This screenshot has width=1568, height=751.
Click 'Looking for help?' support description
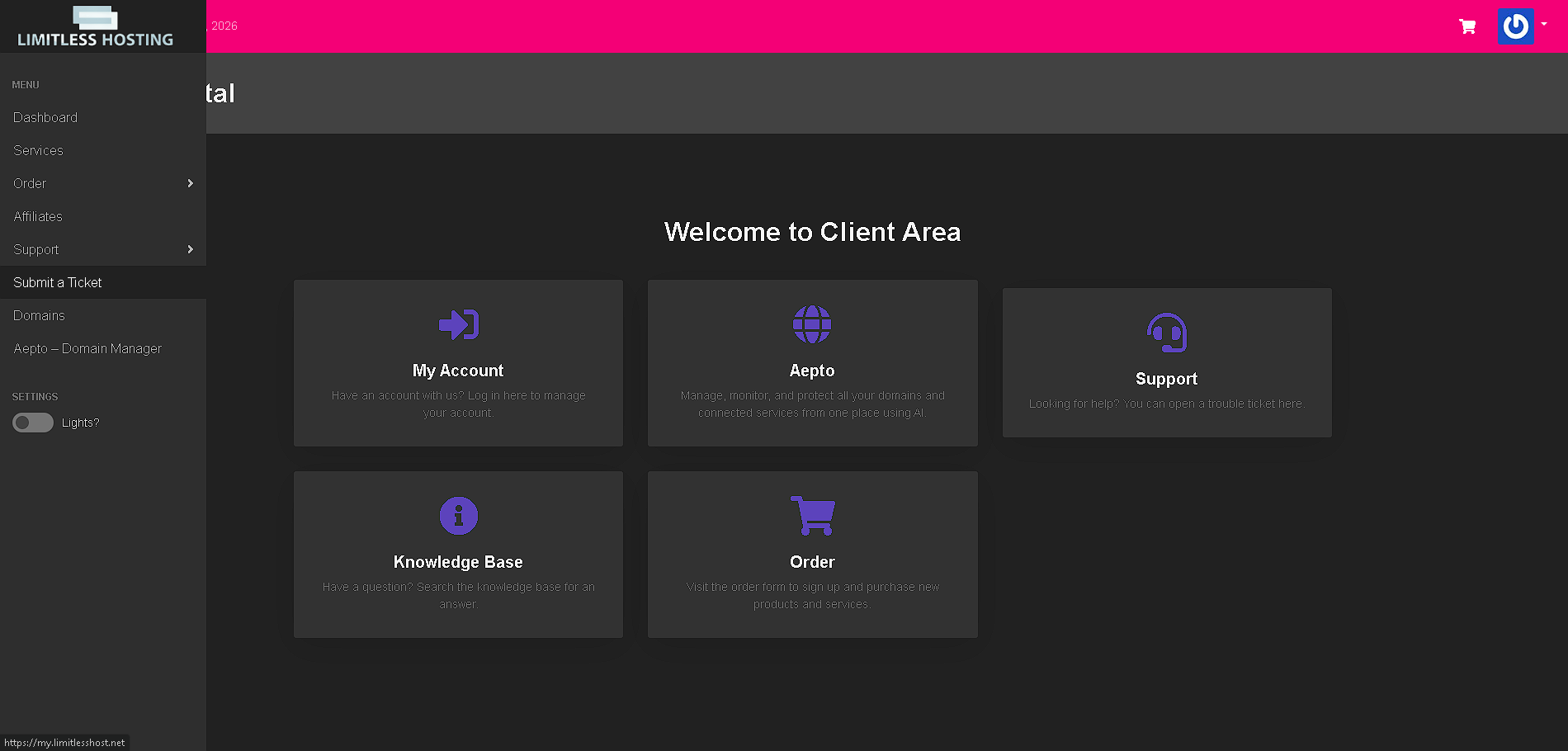[x=1167, y=404]
